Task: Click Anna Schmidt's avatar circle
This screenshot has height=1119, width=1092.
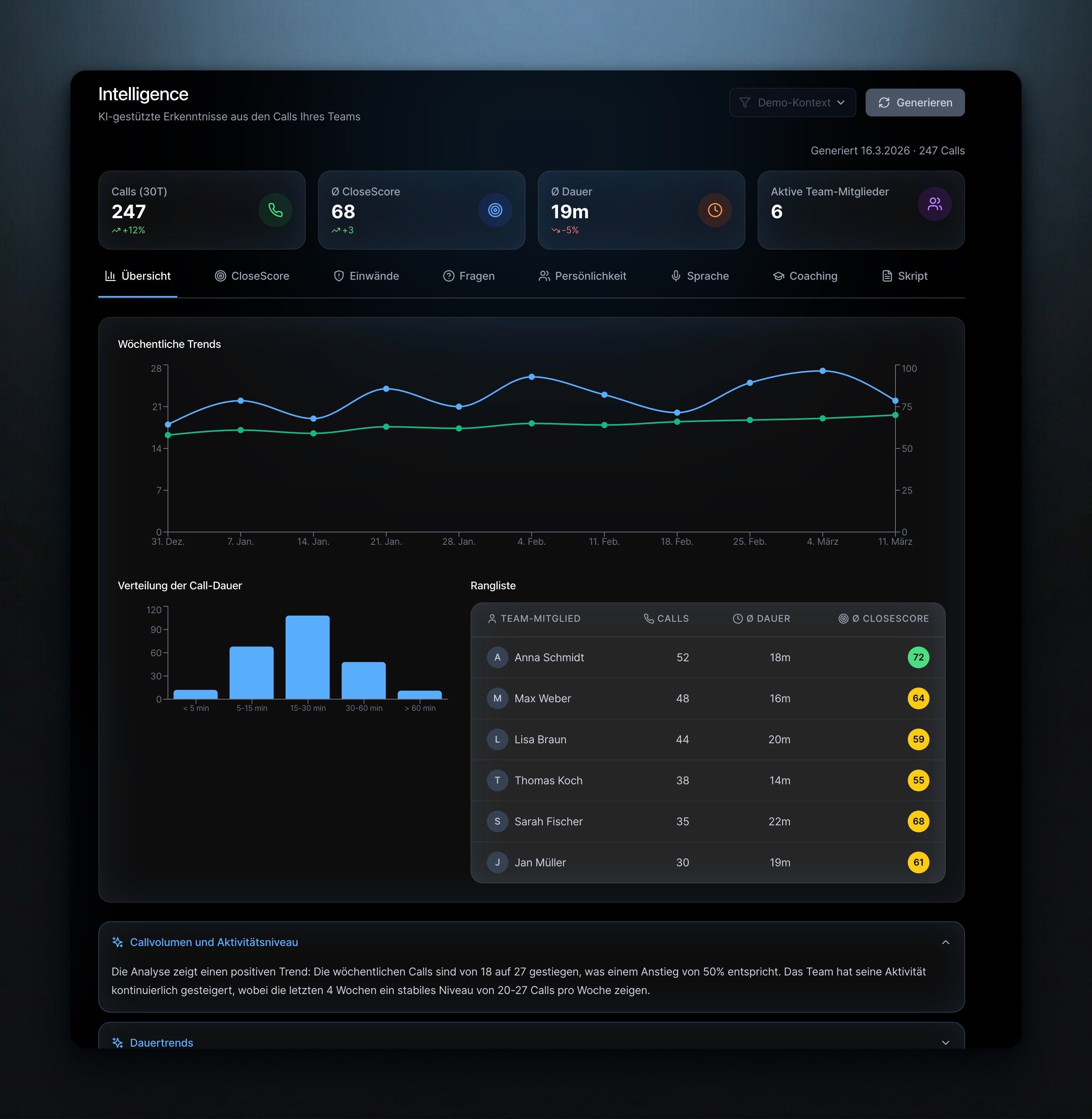Action: 497,657
